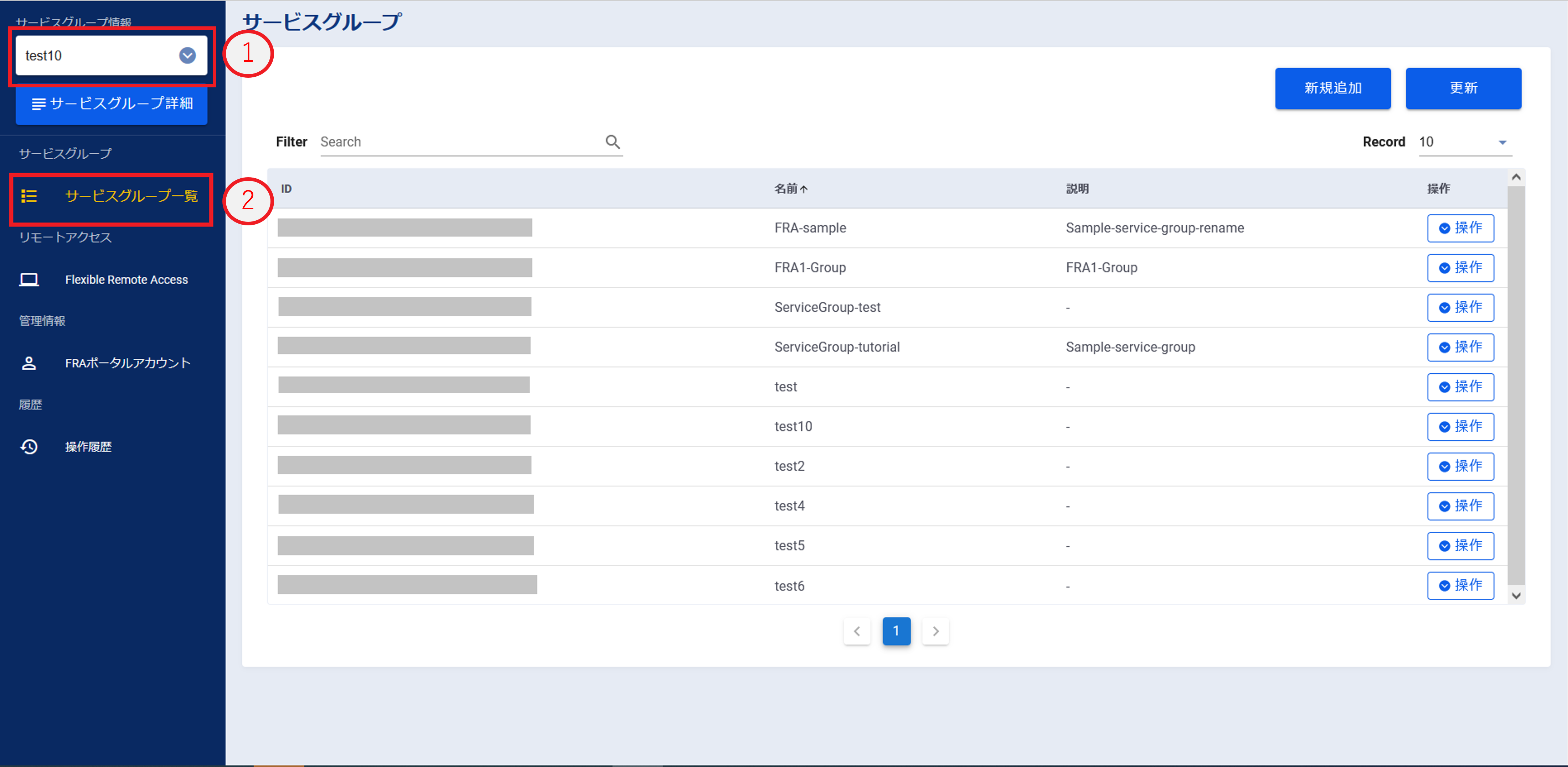This screenshot has height=767, width=1568.
Task: Click the search magnifier icon in Filter
Action: pos(612,142)
